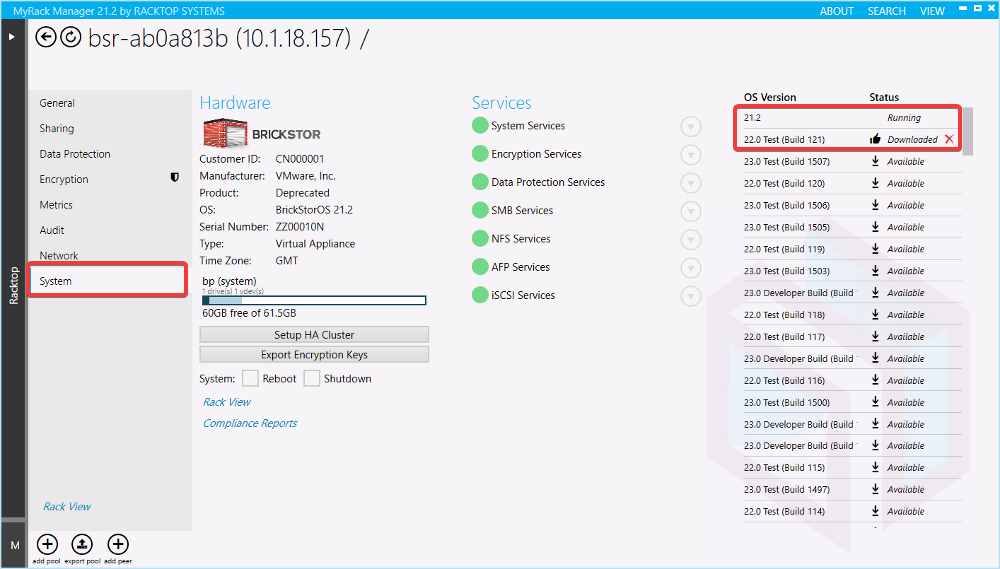
Task: Download 22.0 Test (Build 117)
Action: [875, 336]
